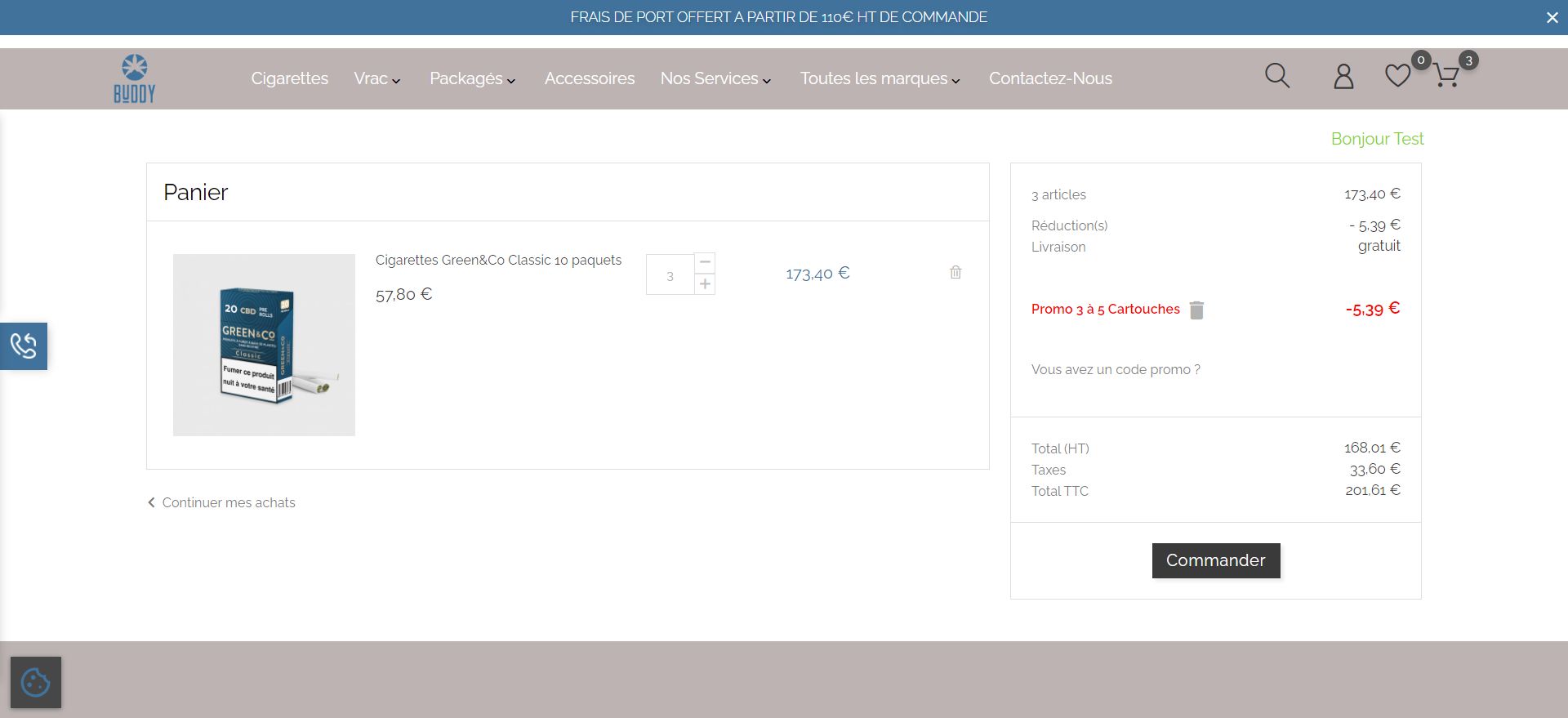Click the phone callback icon
Viewport: 1568px width, 718px height.
click(x=24, y=346)
